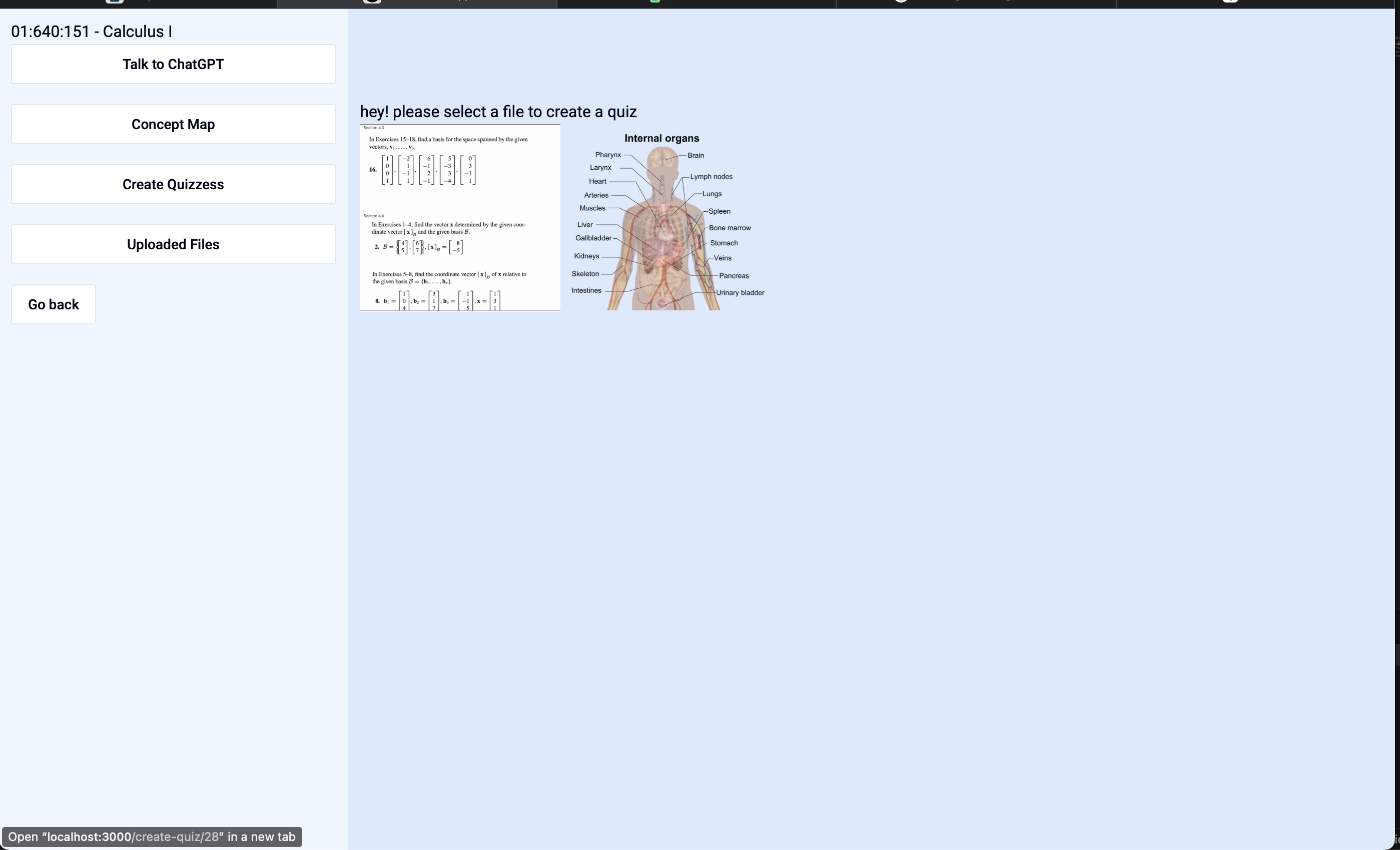1400x850 pixels.
Task: Click the Pharynx label in organs diagram
Action: [607, 155]
